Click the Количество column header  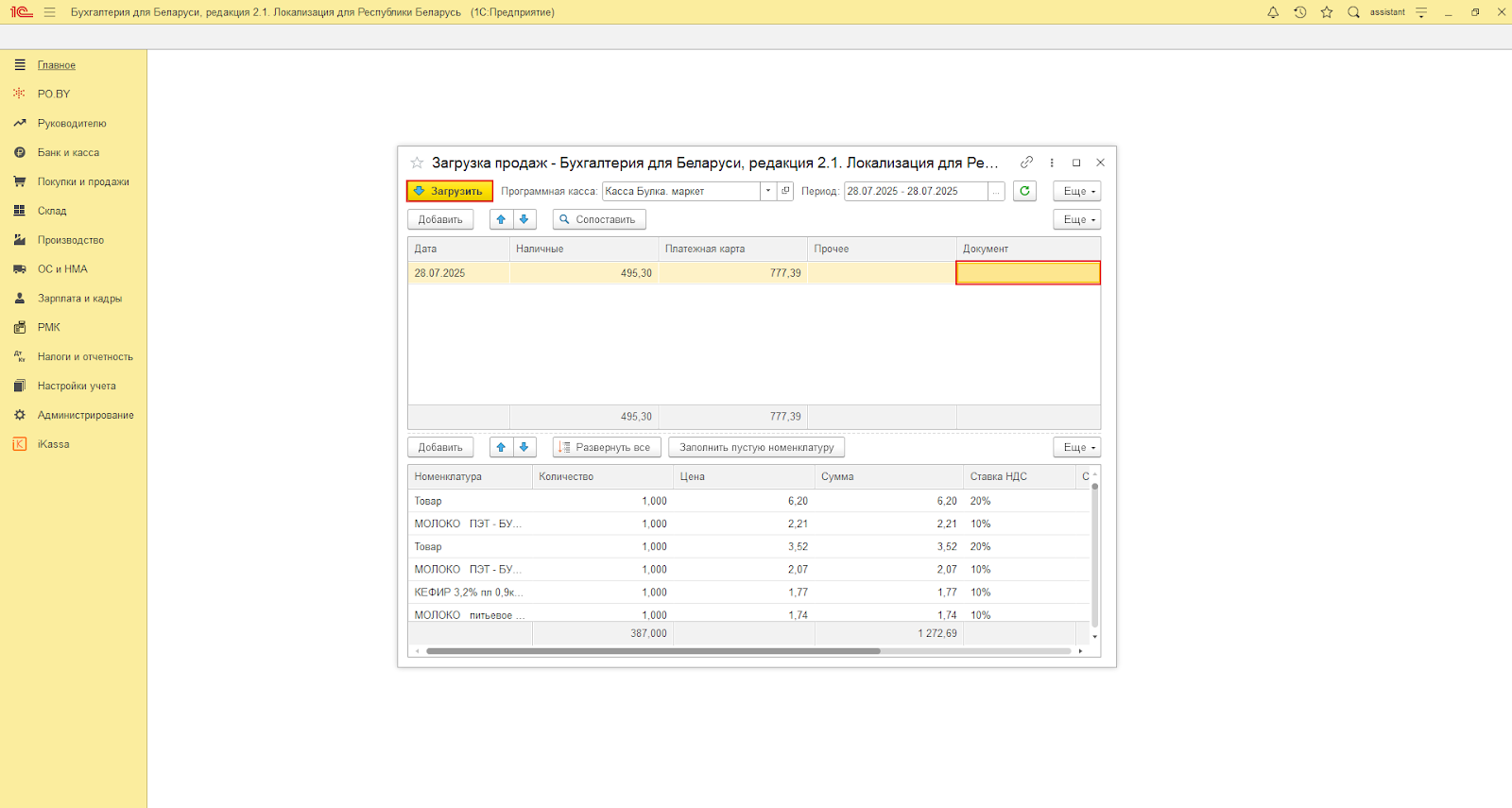click(x=603, y=476)
